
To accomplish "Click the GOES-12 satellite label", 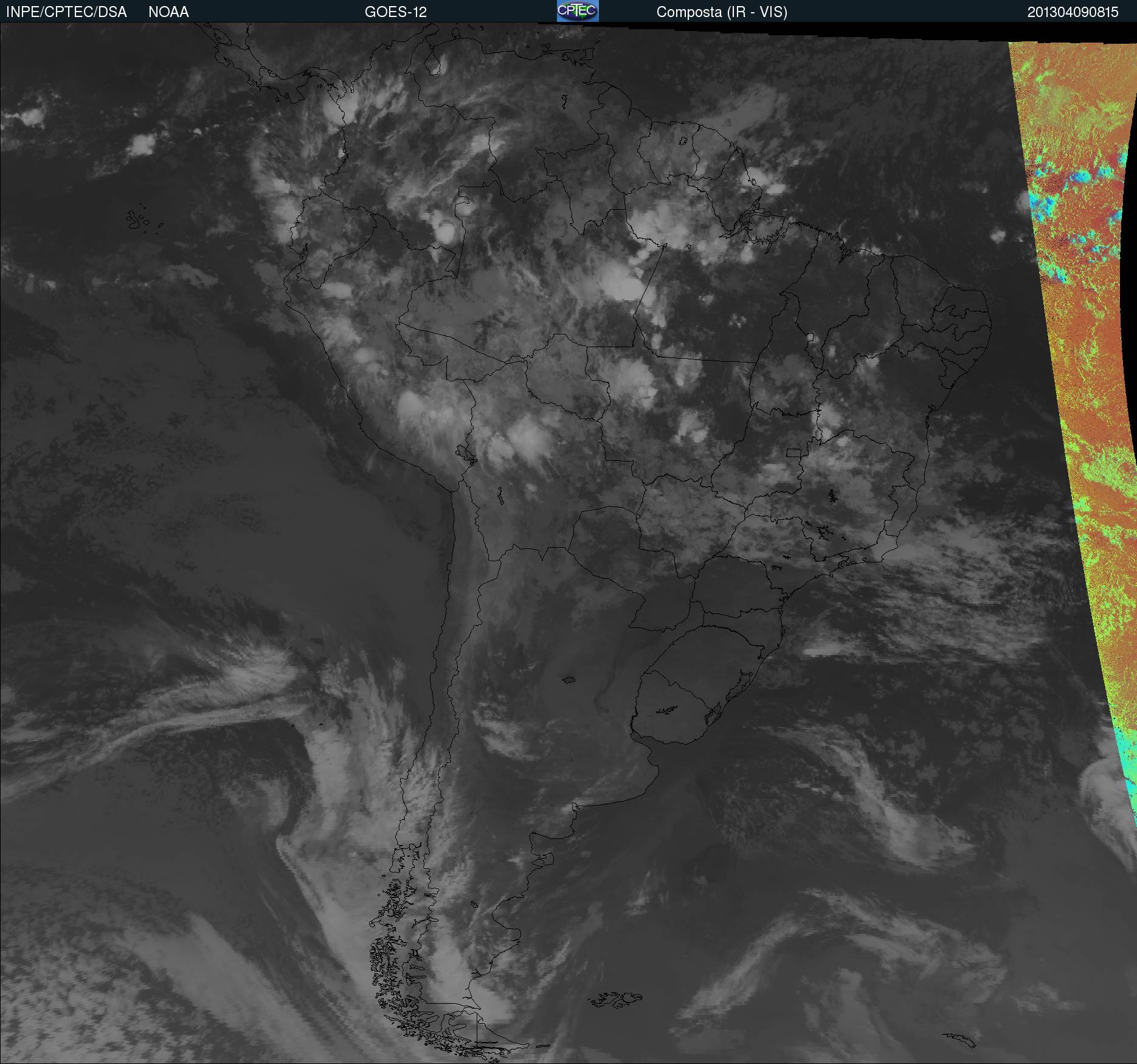I will click(395, 12).
